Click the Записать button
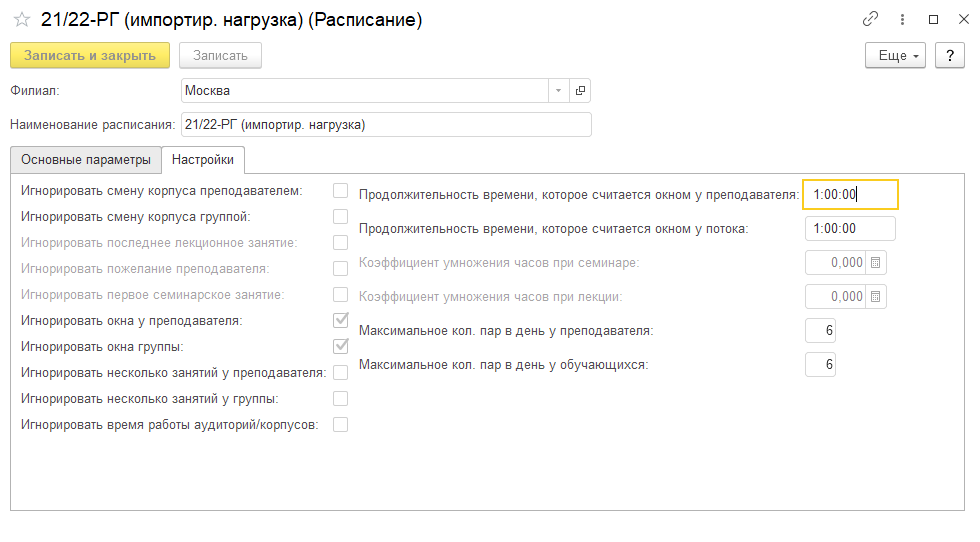The image size is (980, 542). click(x=220, y=55)
